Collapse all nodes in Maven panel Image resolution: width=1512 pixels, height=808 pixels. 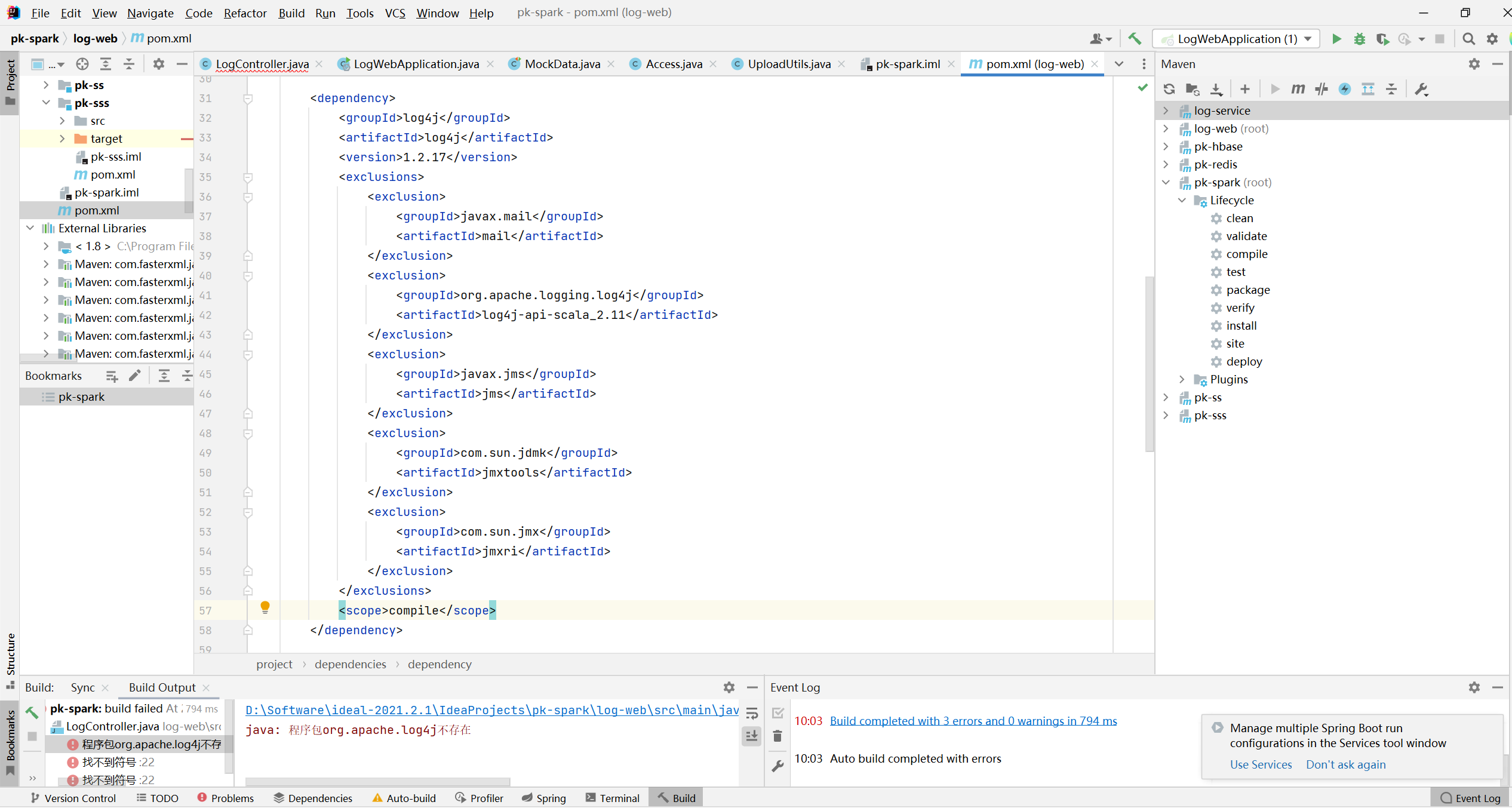click(1391, 89)
